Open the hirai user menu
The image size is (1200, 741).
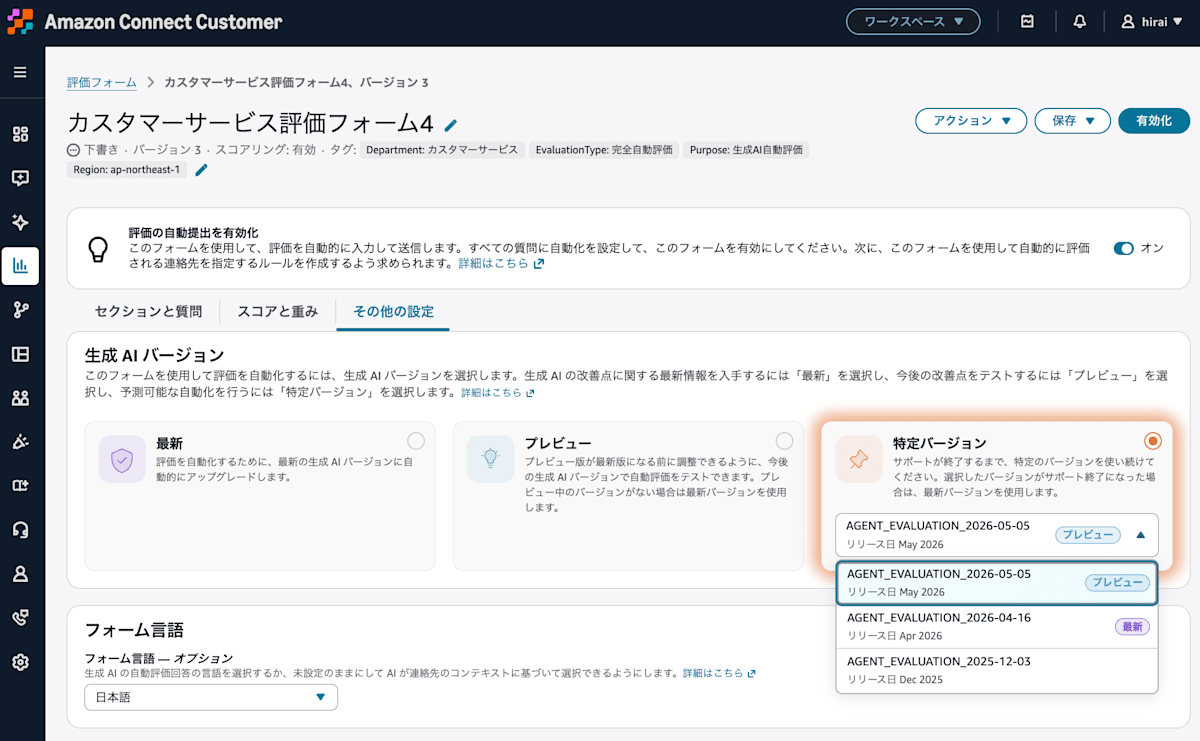pos(1152,21)
